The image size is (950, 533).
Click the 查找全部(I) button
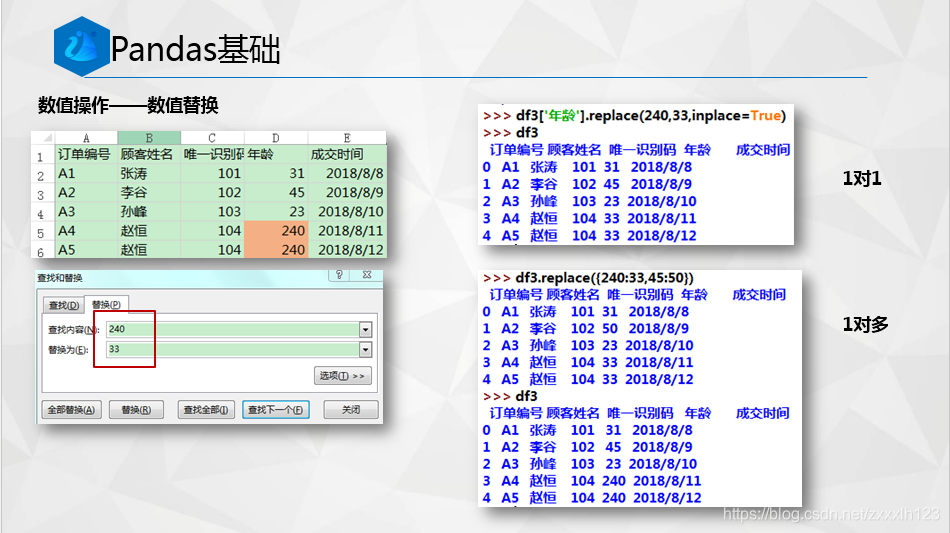(x=206, y=410)
